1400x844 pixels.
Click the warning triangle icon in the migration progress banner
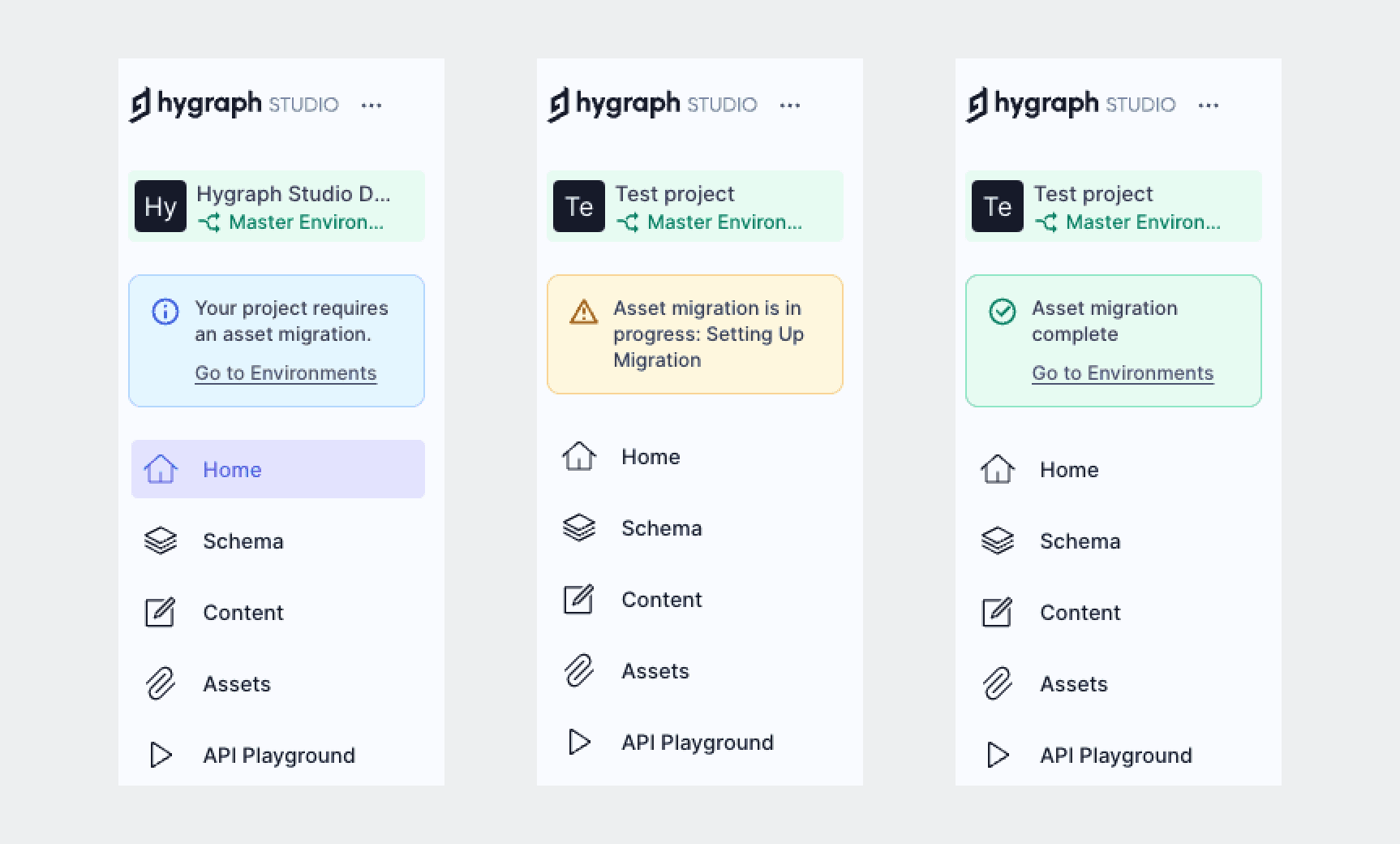(x=583, y=312)
